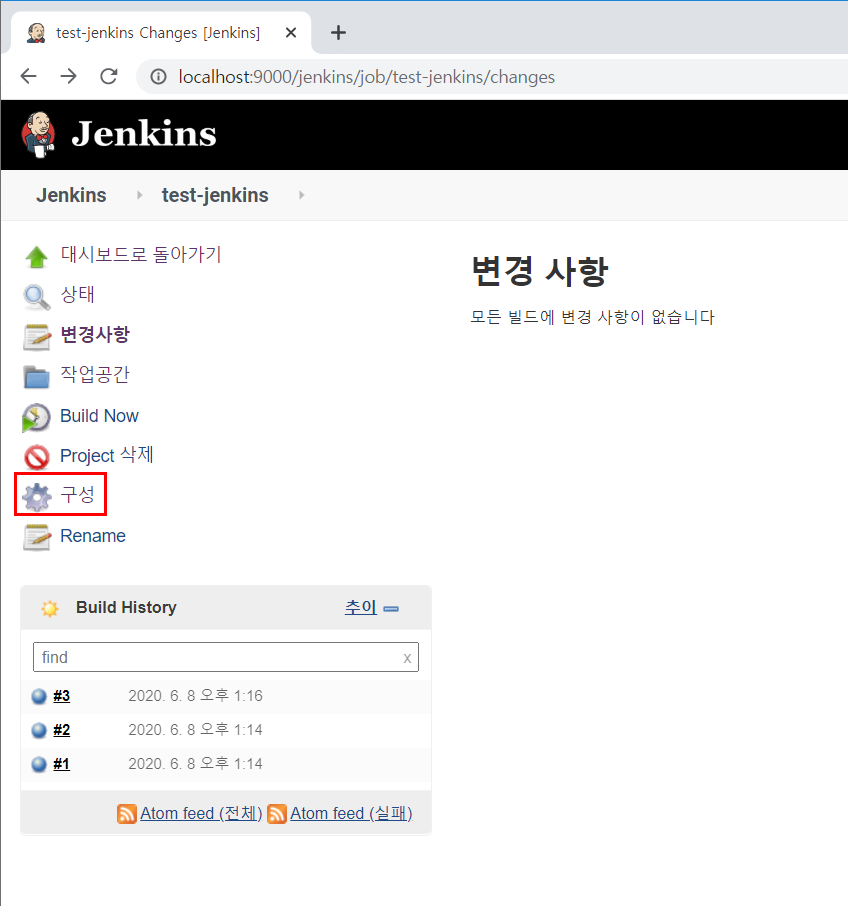Clear the find box with the x

pyautogui.click(x=407, y=658)
